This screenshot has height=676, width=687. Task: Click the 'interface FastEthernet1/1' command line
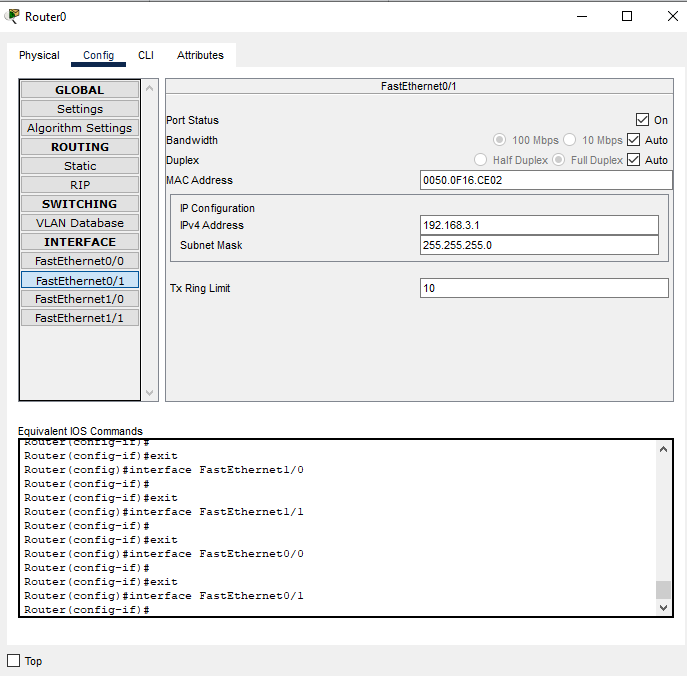pos(164,512)
